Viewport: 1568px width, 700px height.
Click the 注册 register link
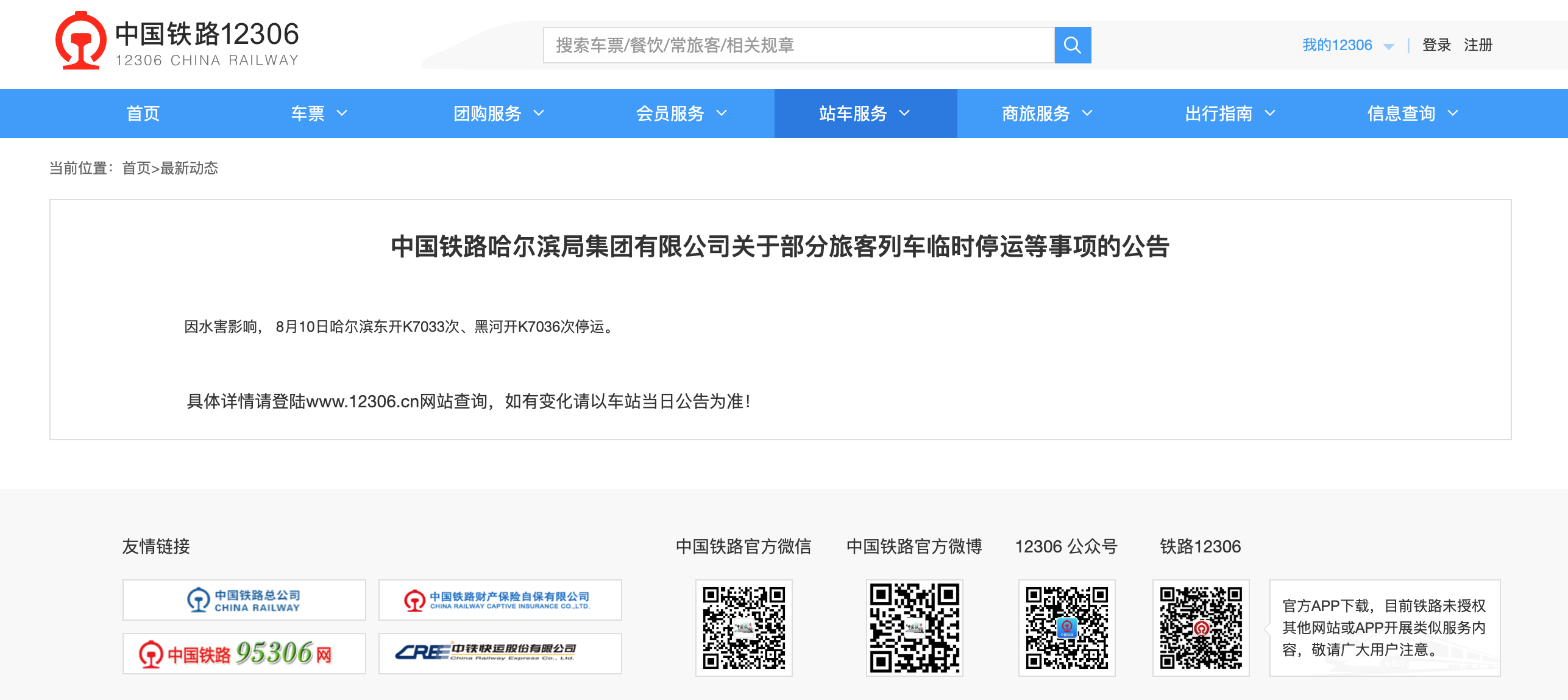click(1478, 45)
